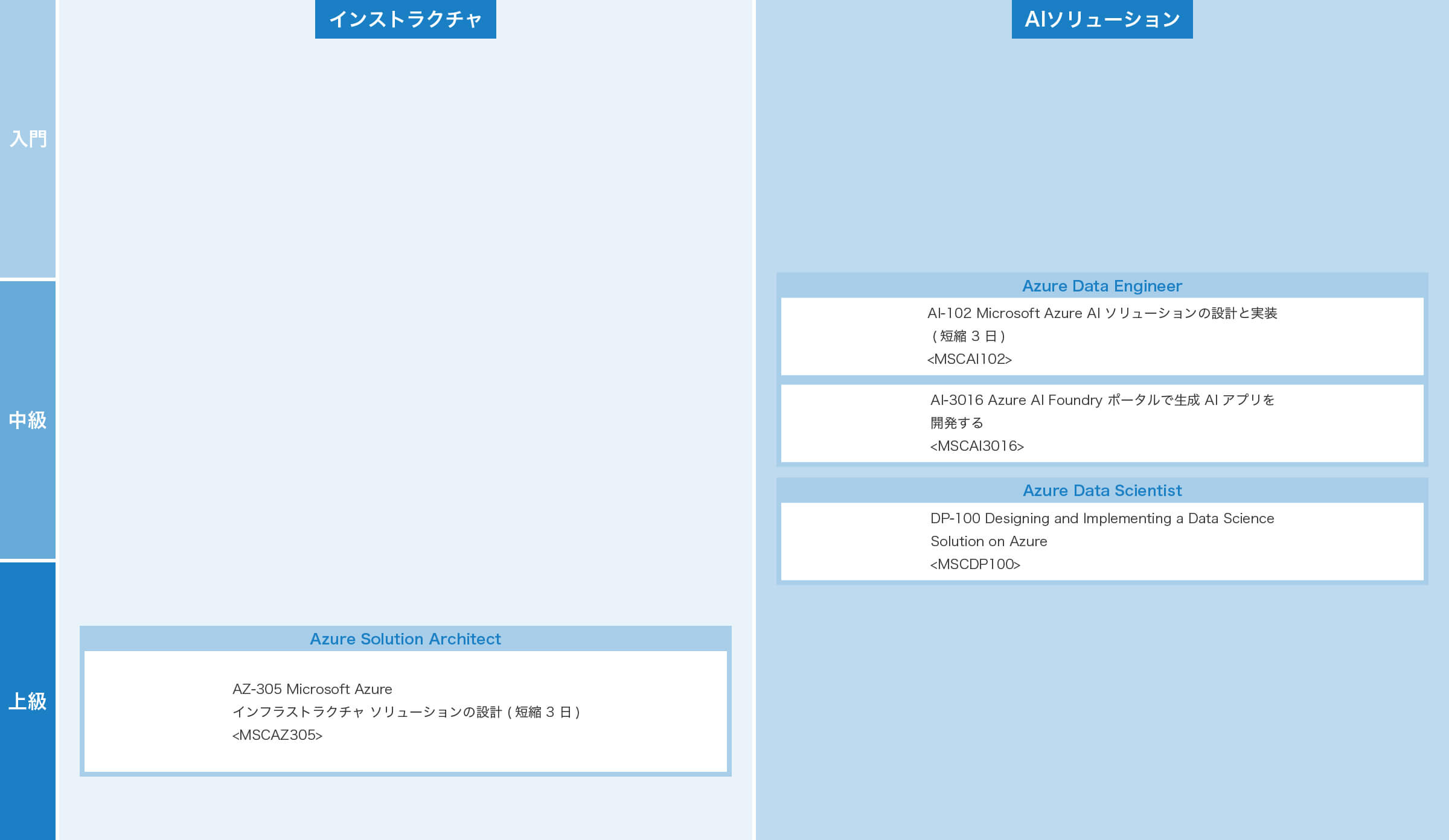Select the AIソリューション column header
Image resolution: width=1449 pixels, height=840 pixels.
tap(1102, 19)
